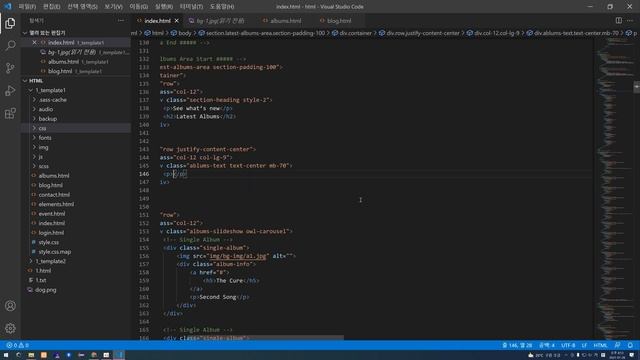Screen dimensions: 640x360
Task: Open Windows Start button
Action: (x=6, y=355)
